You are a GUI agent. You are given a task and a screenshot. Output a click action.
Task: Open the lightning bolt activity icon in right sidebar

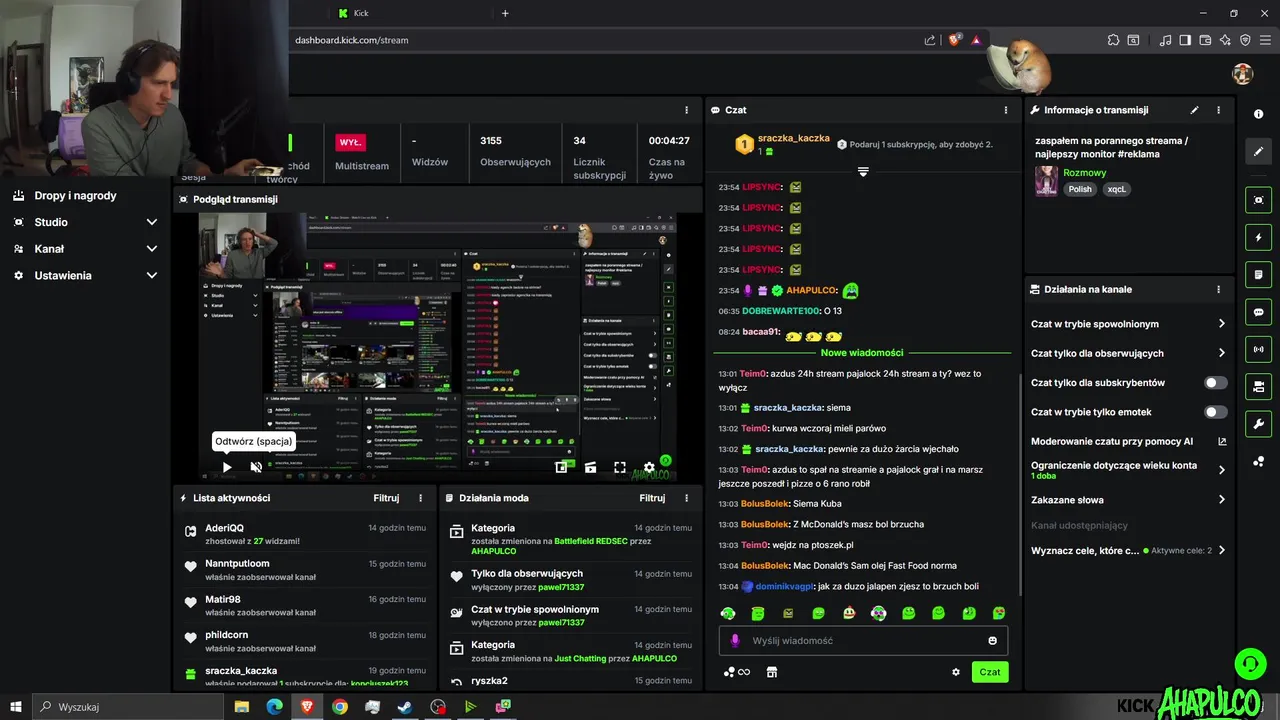click(x=1259, y=238)
